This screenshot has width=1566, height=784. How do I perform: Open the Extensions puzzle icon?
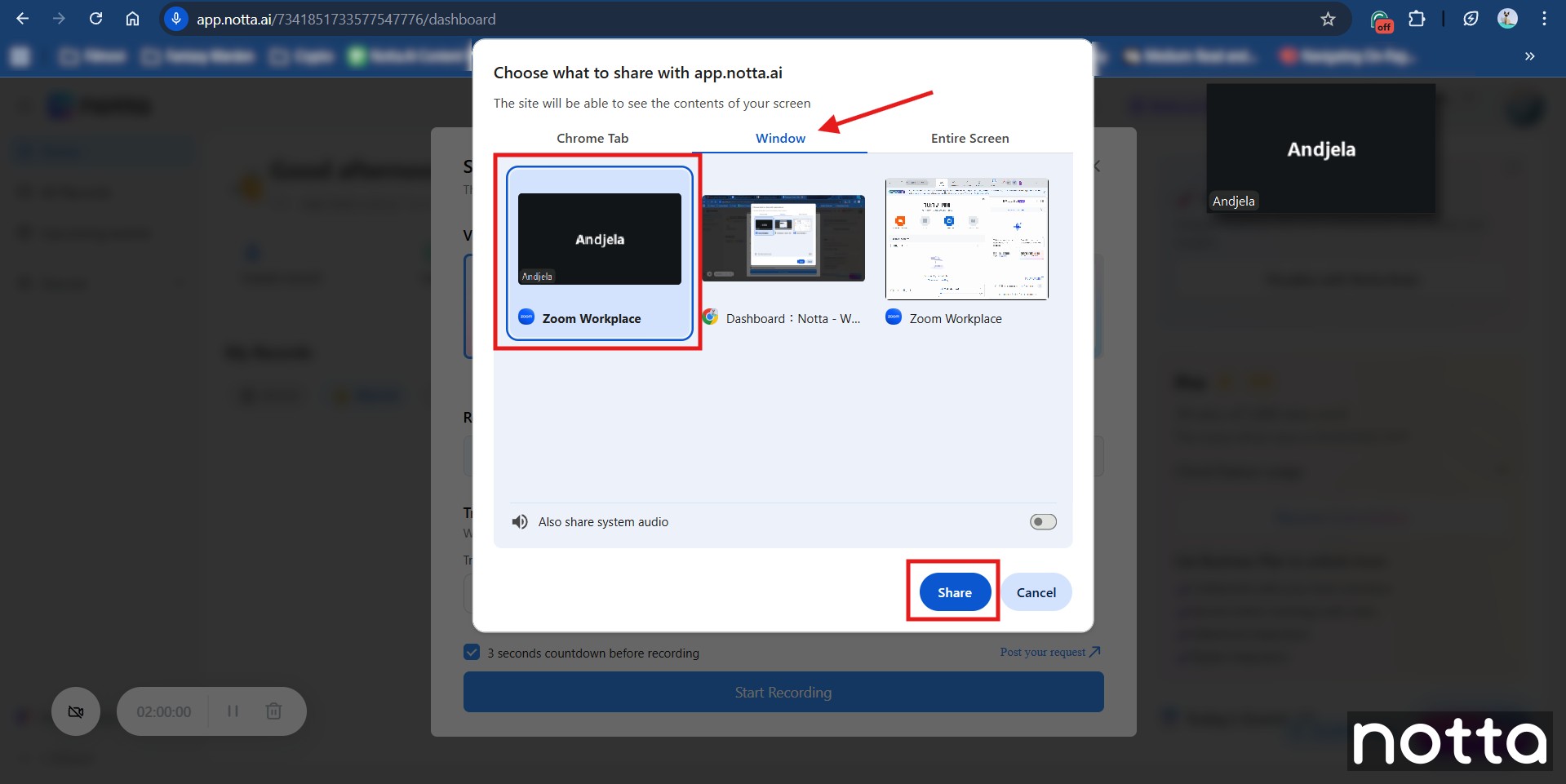click(1417, 19)
